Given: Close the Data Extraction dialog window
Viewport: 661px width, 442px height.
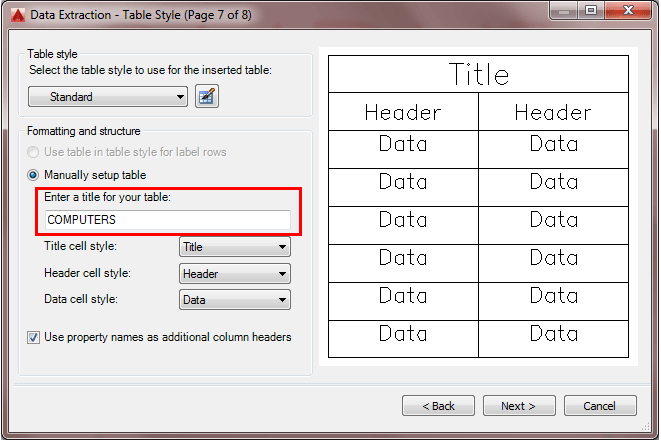Looking at the screenshot, I should (628, 10).
